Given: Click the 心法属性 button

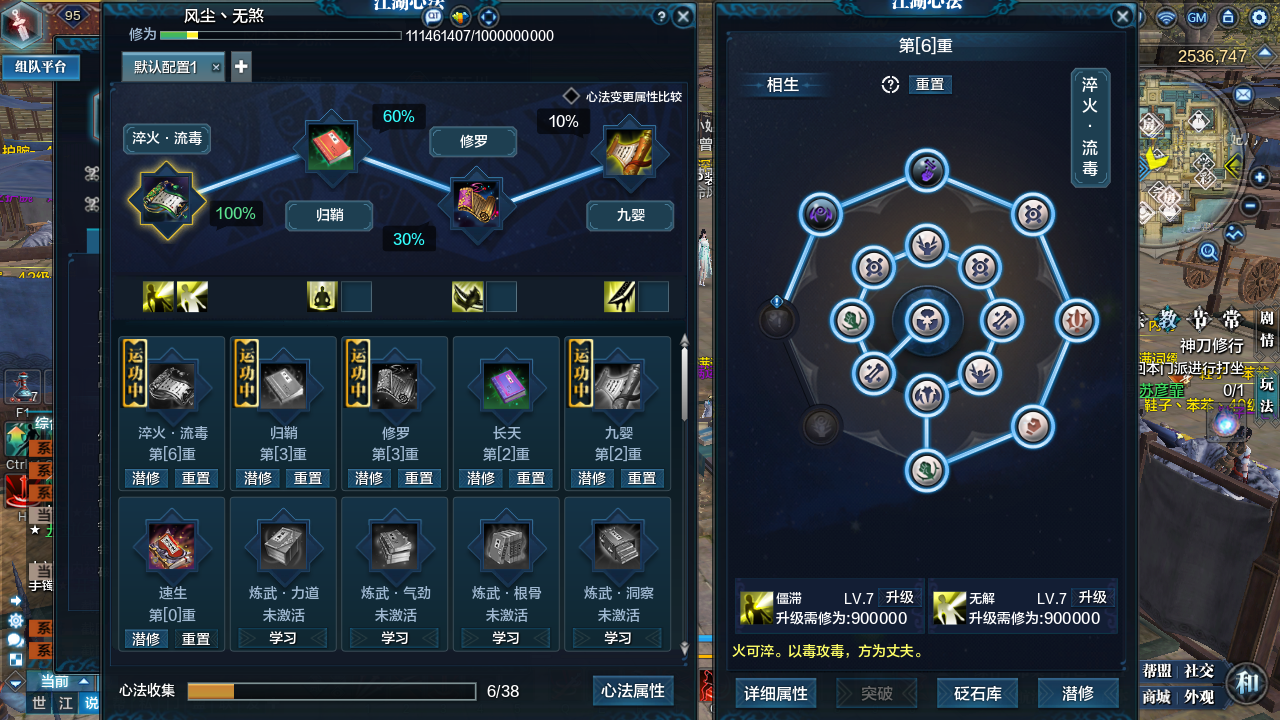Looking at the screenshot, I should [632, 691].
